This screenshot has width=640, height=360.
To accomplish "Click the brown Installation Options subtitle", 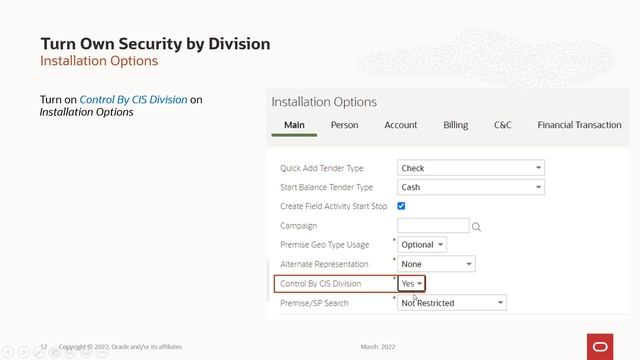I will click(99, 61).
